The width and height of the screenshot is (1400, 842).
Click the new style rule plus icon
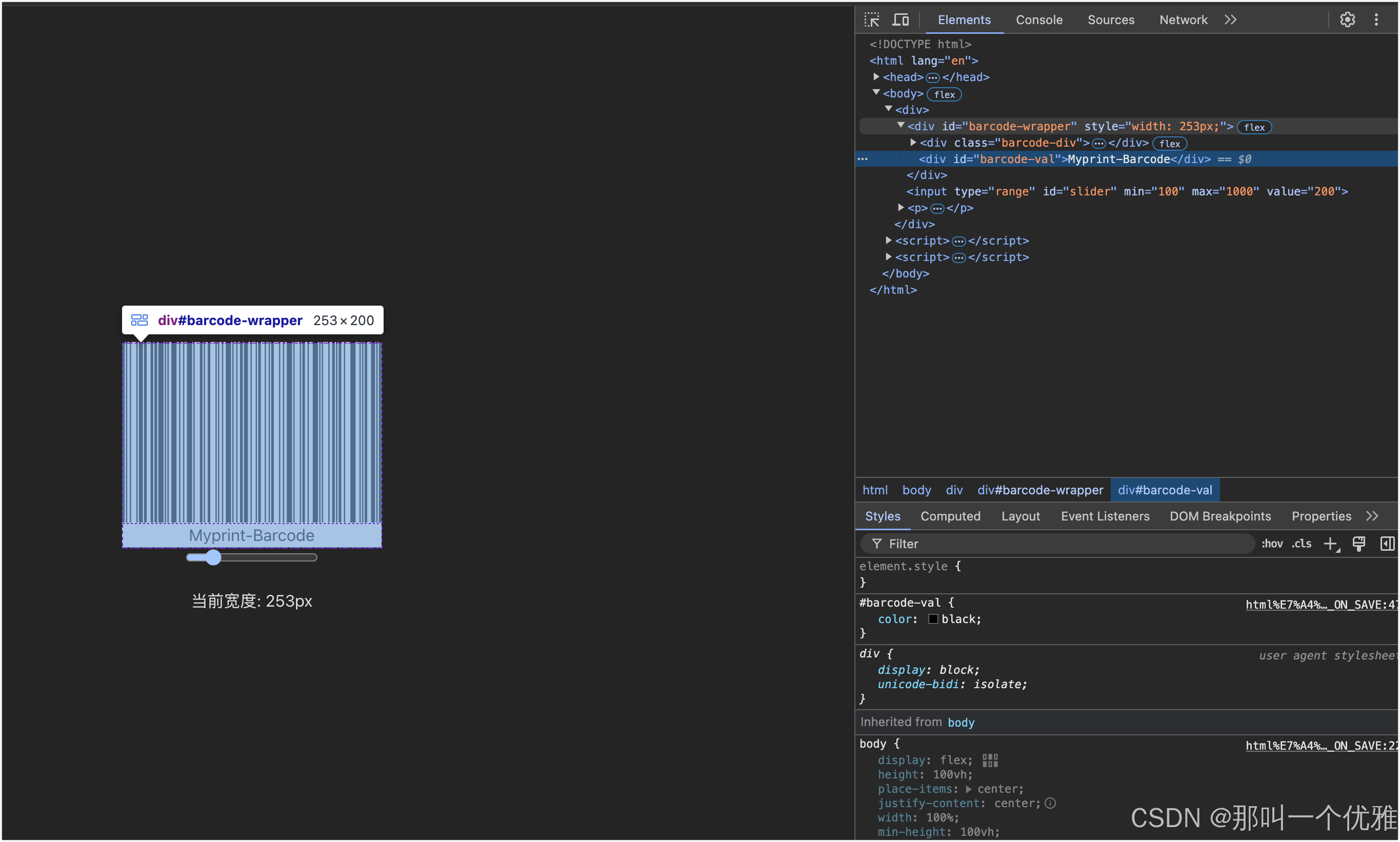1331,544
